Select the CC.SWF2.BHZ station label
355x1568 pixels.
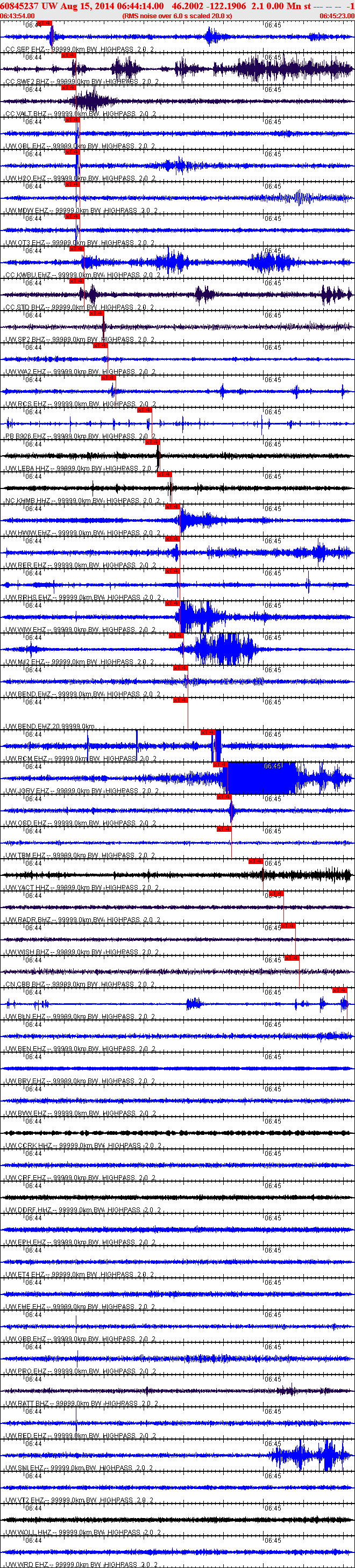pyautogui.click(x=82, y=82)
